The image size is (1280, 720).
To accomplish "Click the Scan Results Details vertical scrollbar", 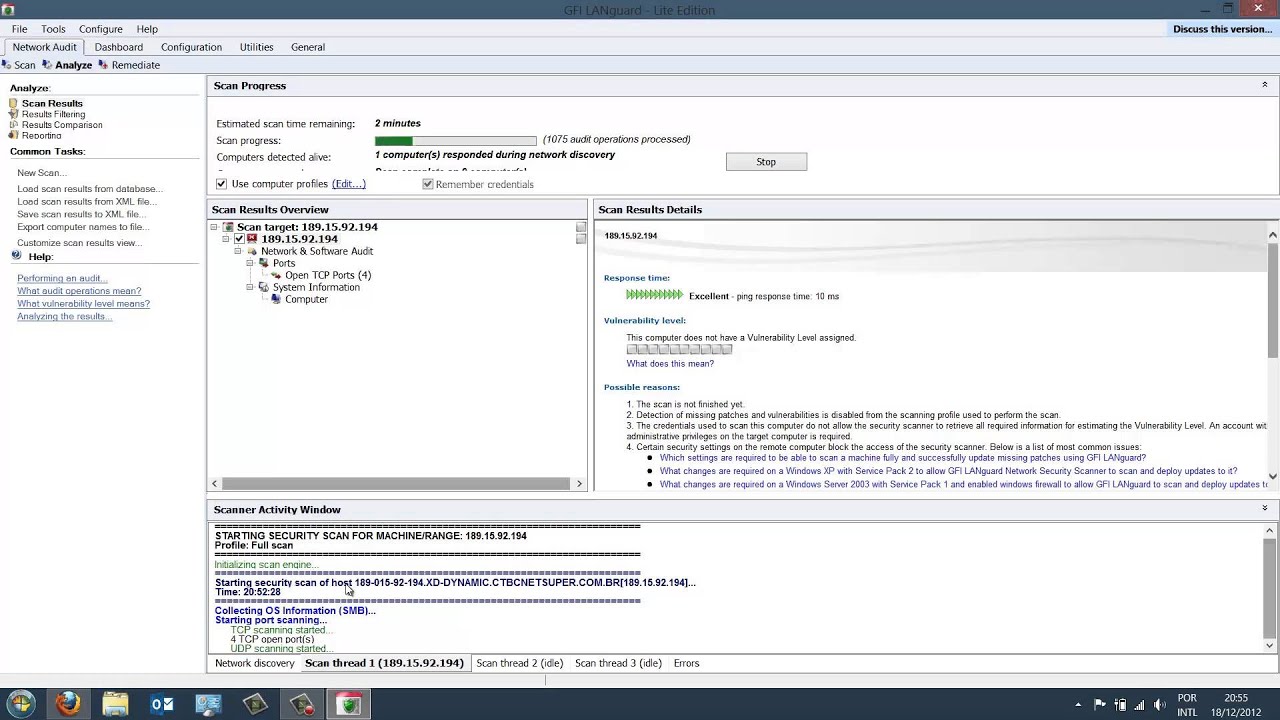I will click(1272, 355).
